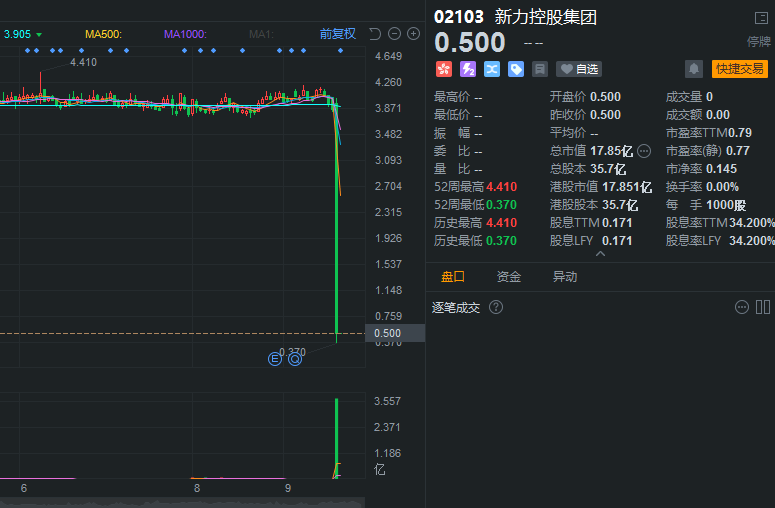
Task: Click the 历史最高 value 4.410
Action: [502, 223]
